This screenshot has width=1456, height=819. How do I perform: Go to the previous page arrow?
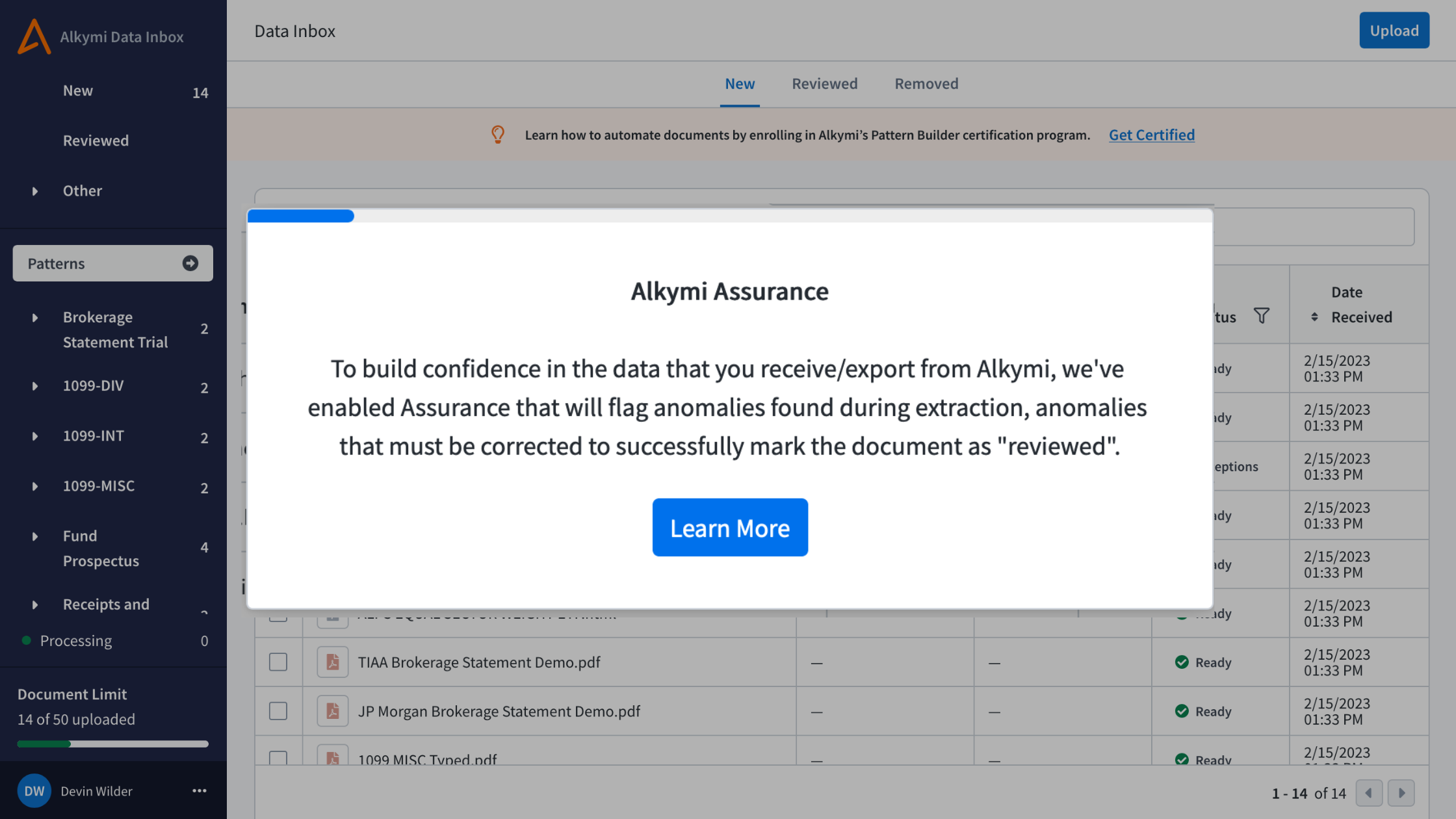(x=1369, y=793)
